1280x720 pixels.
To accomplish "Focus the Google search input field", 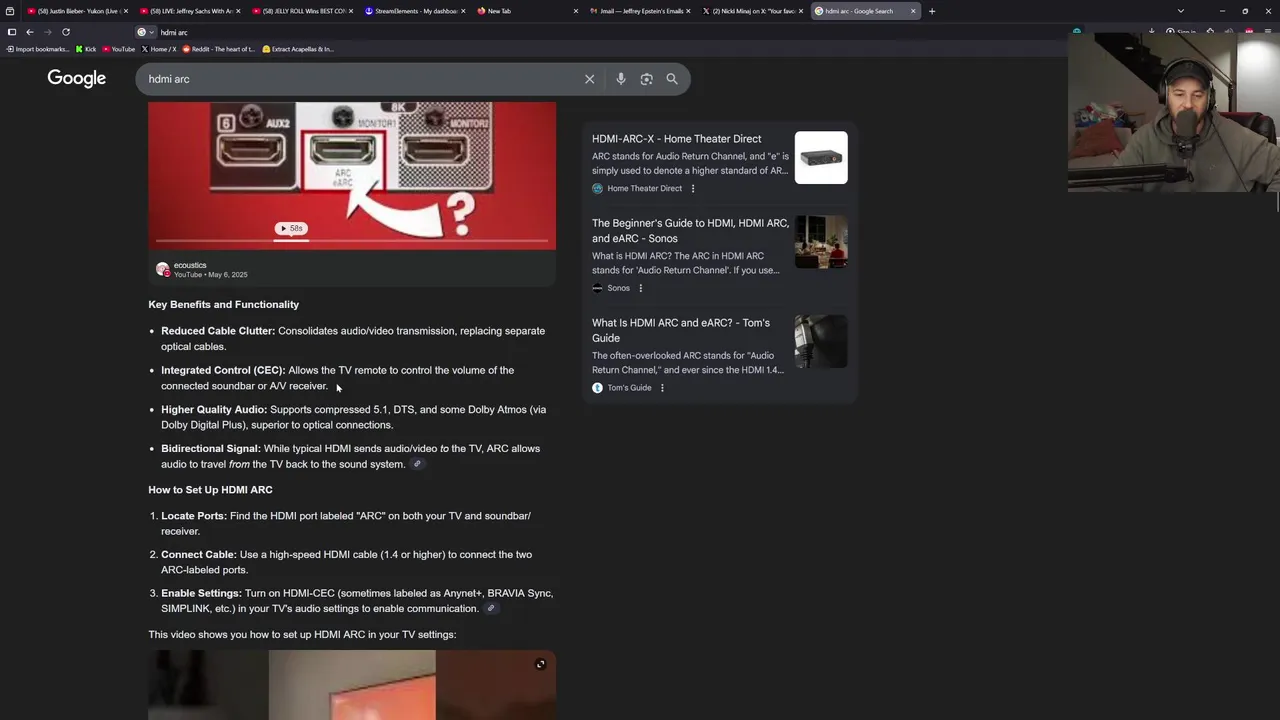I will (x=360, y=79).
